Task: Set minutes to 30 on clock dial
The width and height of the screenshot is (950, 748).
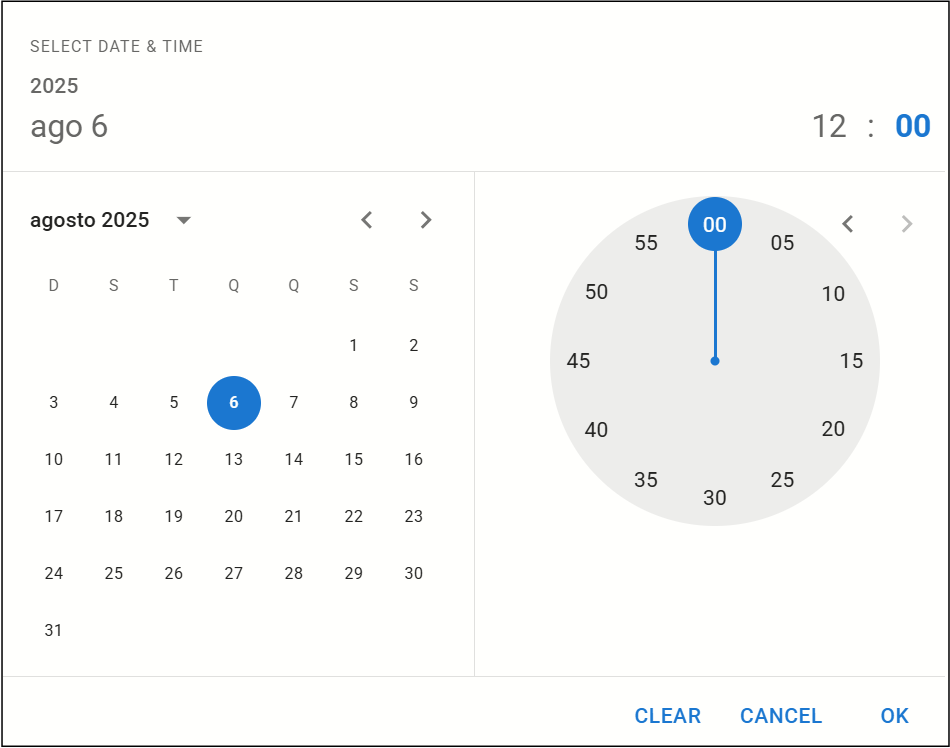Action: pyautogui.click(x=715, y=498)
